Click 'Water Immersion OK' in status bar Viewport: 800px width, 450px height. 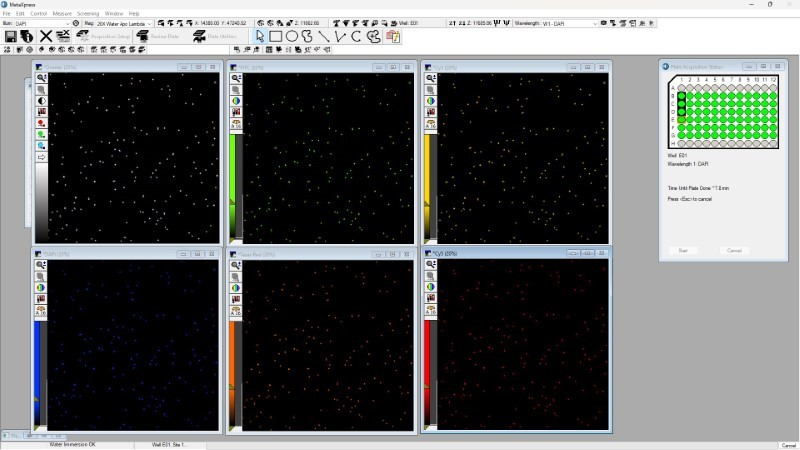click(x=72, y=445)
